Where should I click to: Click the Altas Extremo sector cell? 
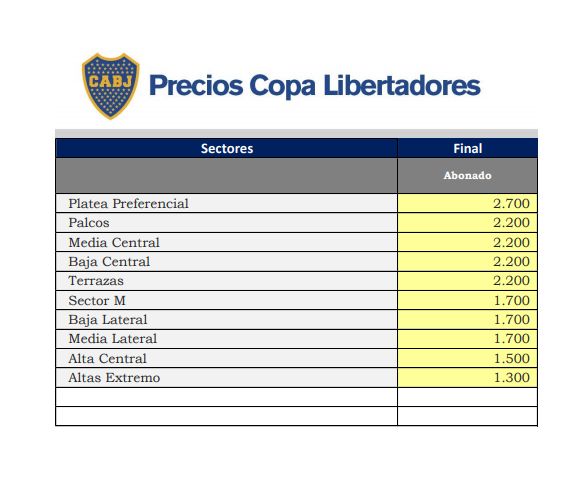[226, 378]
